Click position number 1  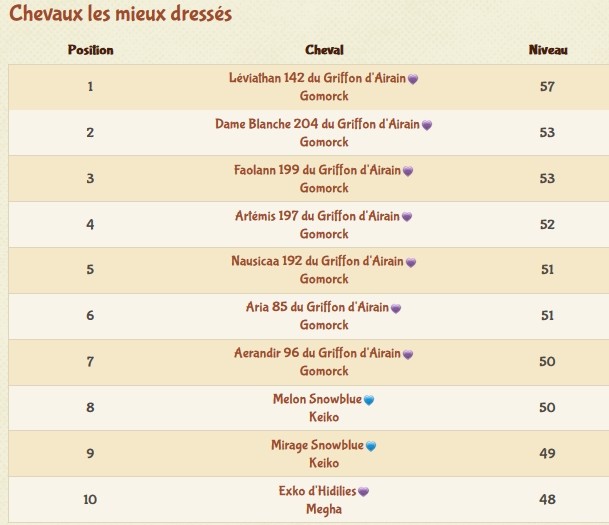coord(90,87)
